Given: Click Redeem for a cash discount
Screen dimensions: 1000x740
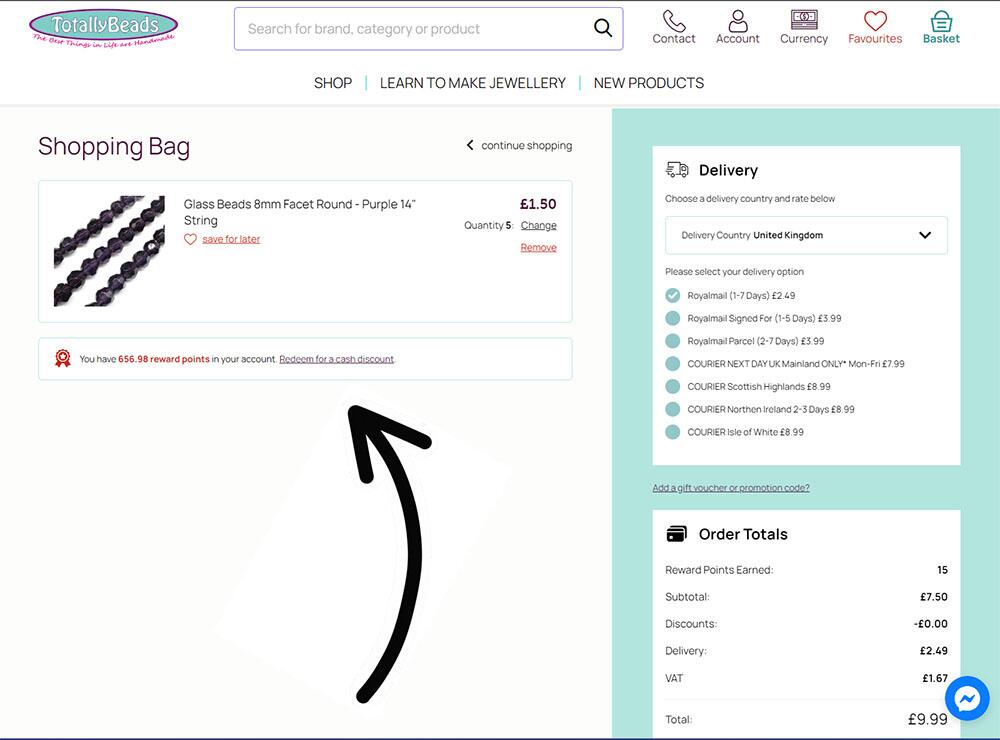Looking at the screenshot, I should click(336, 359).
